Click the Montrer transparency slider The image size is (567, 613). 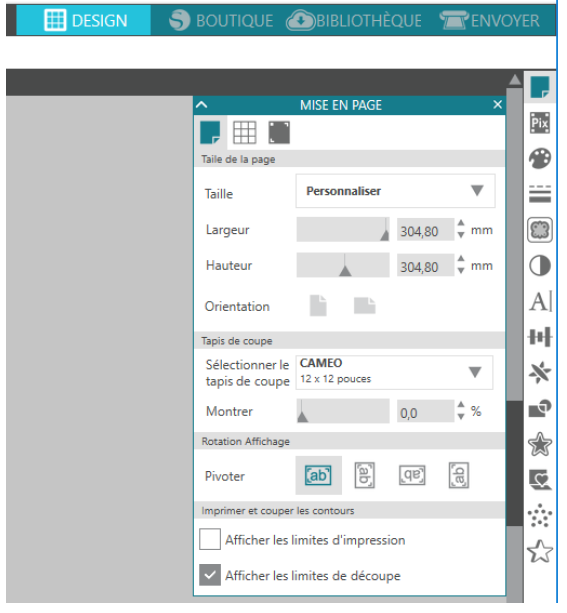coord(343,411)
